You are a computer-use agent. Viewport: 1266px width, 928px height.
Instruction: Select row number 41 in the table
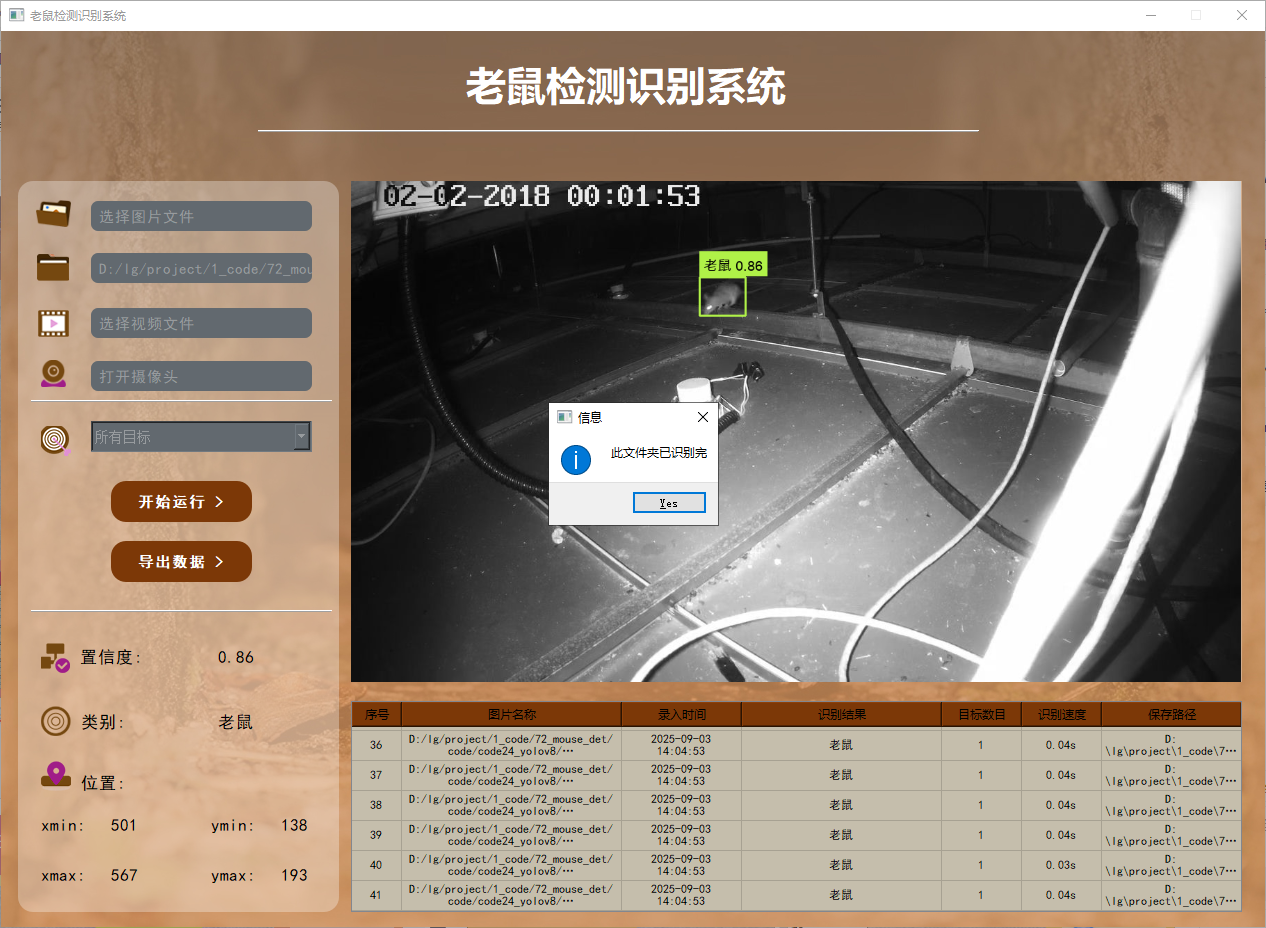376,895
